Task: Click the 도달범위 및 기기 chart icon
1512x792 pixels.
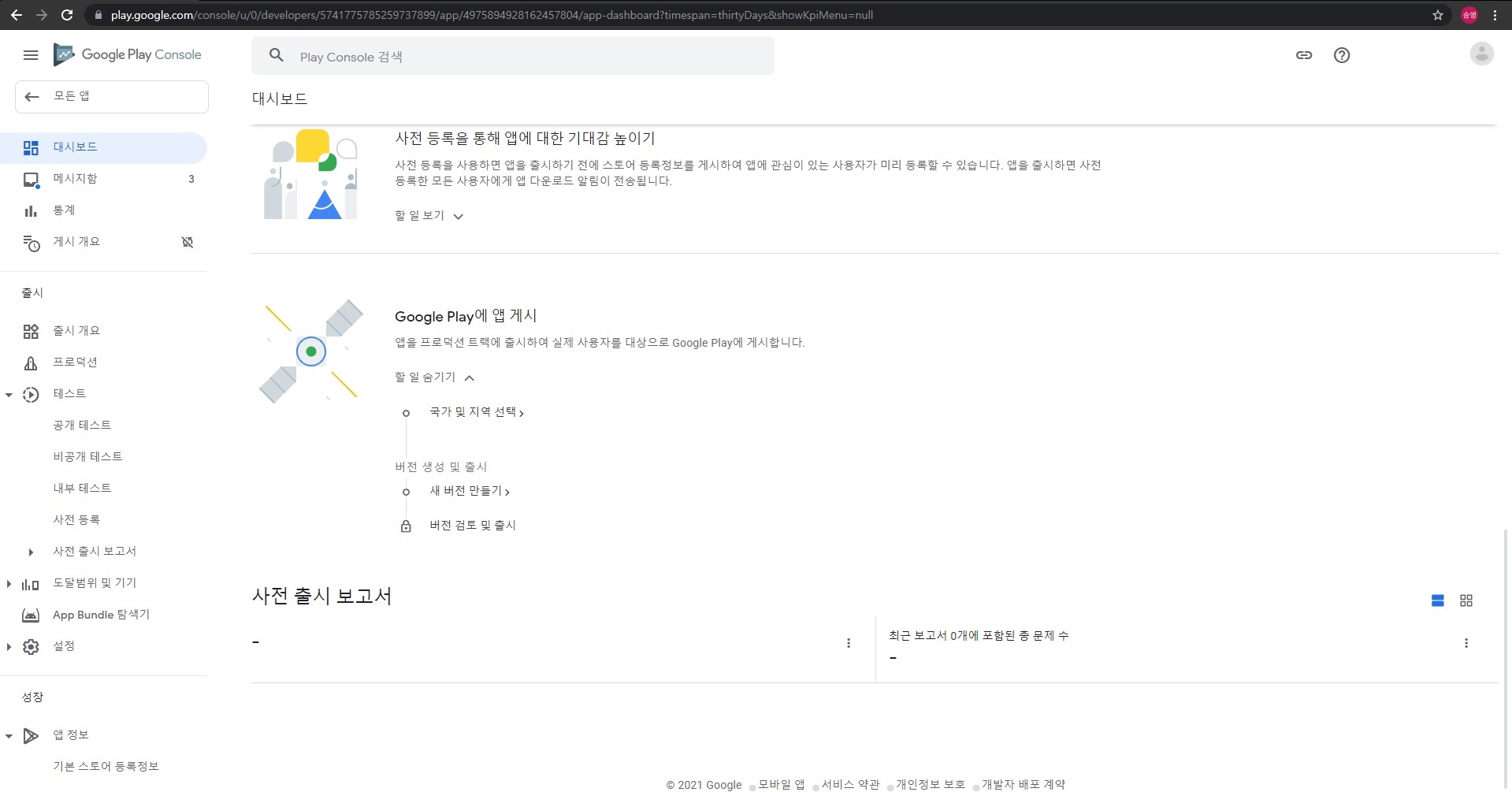Action: click(31, 584)
